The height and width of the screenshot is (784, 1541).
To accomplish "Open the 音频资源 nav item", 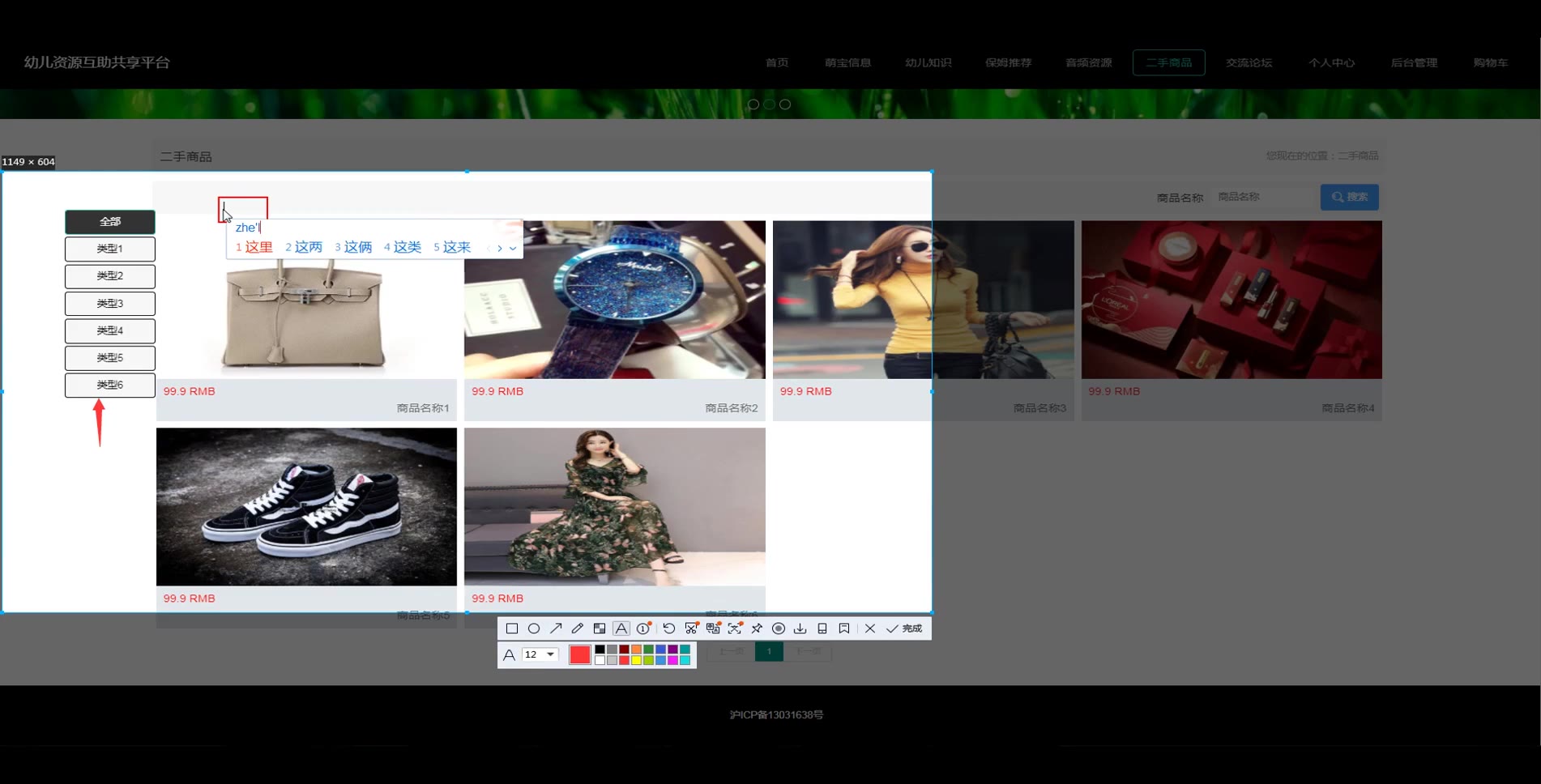I will point(1088,62).
